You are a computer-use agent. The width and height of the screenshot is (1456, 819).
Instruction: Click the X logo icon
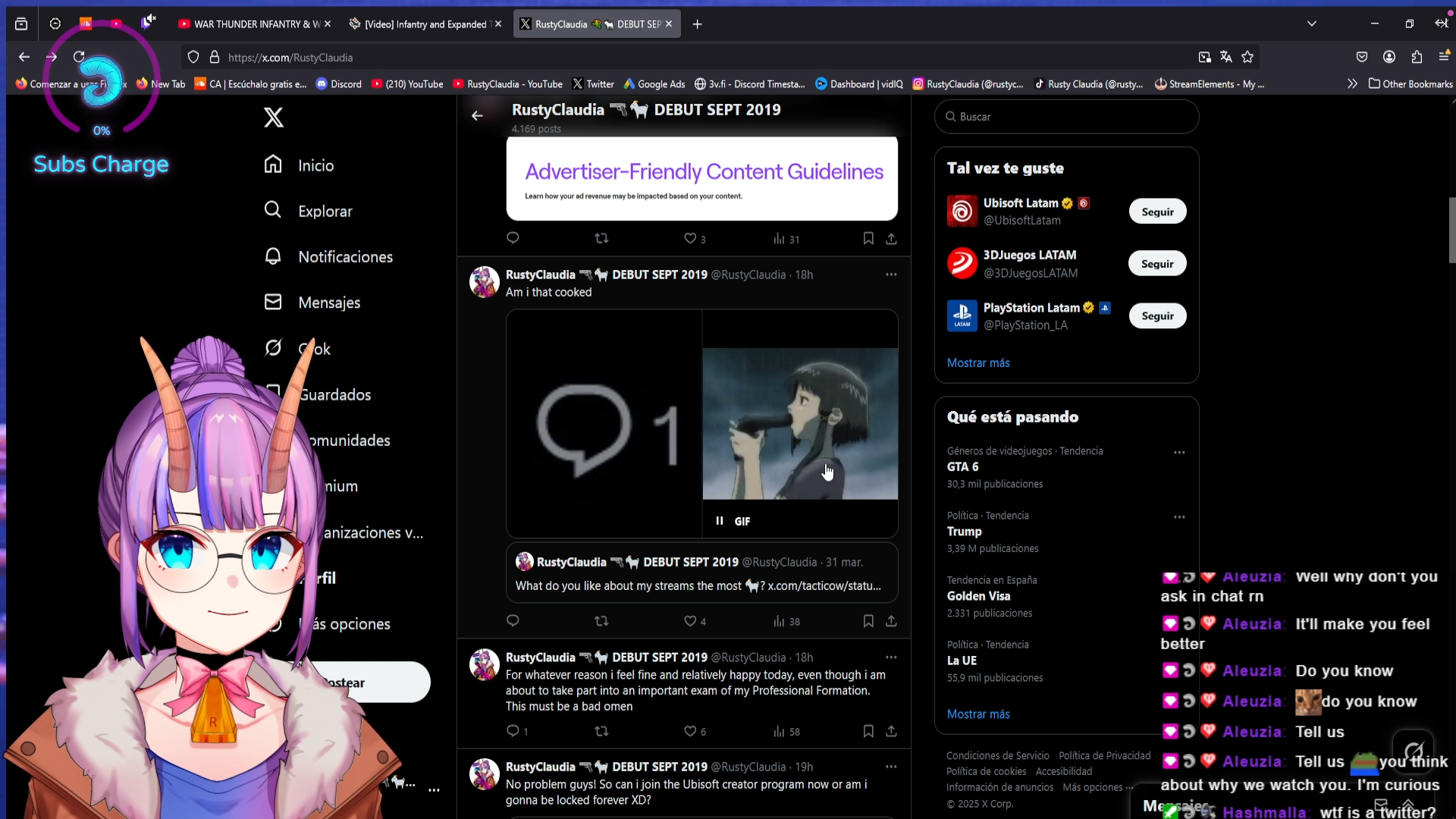pos(274,118)
